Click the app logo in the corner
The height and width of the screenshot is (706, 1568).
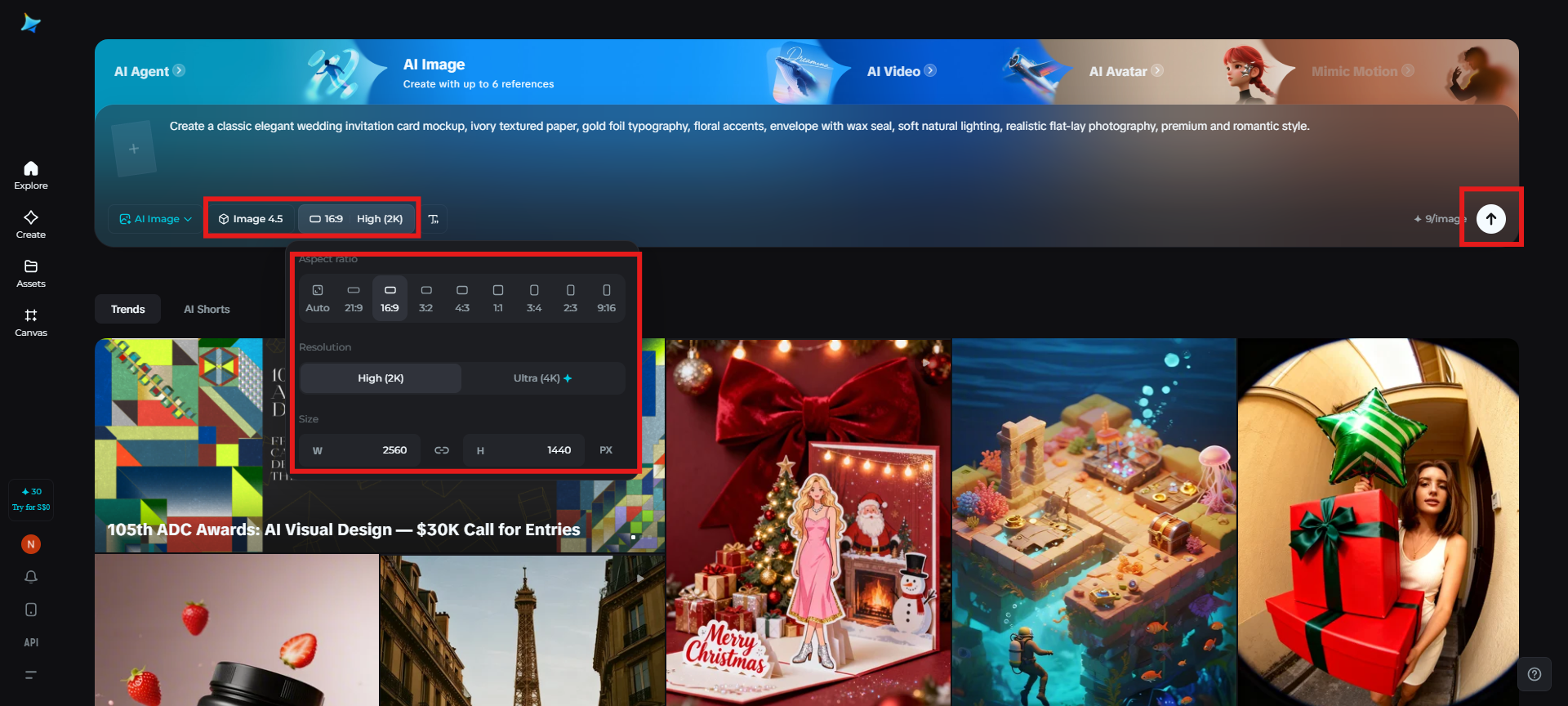(x=31, y=23)
